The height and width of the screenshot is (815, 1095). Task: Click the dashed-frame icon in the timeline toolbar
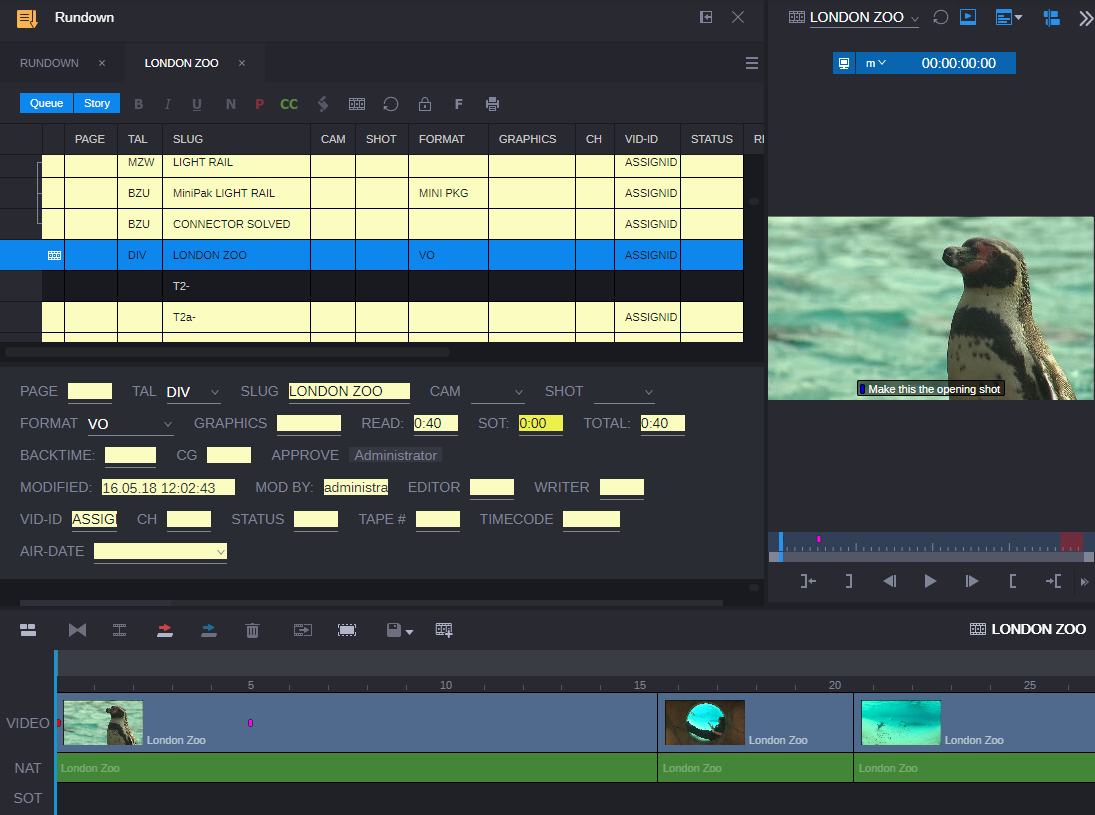coord(347,630)
